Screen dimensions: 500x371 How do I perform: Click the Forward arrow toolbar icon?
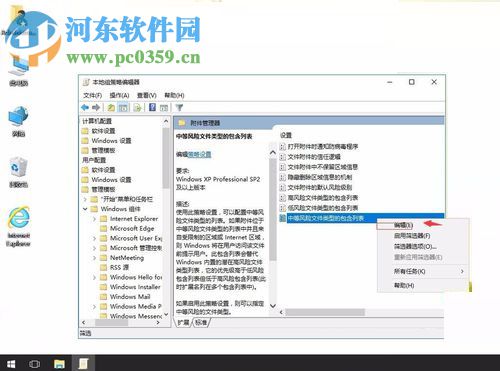pos(96,108)
